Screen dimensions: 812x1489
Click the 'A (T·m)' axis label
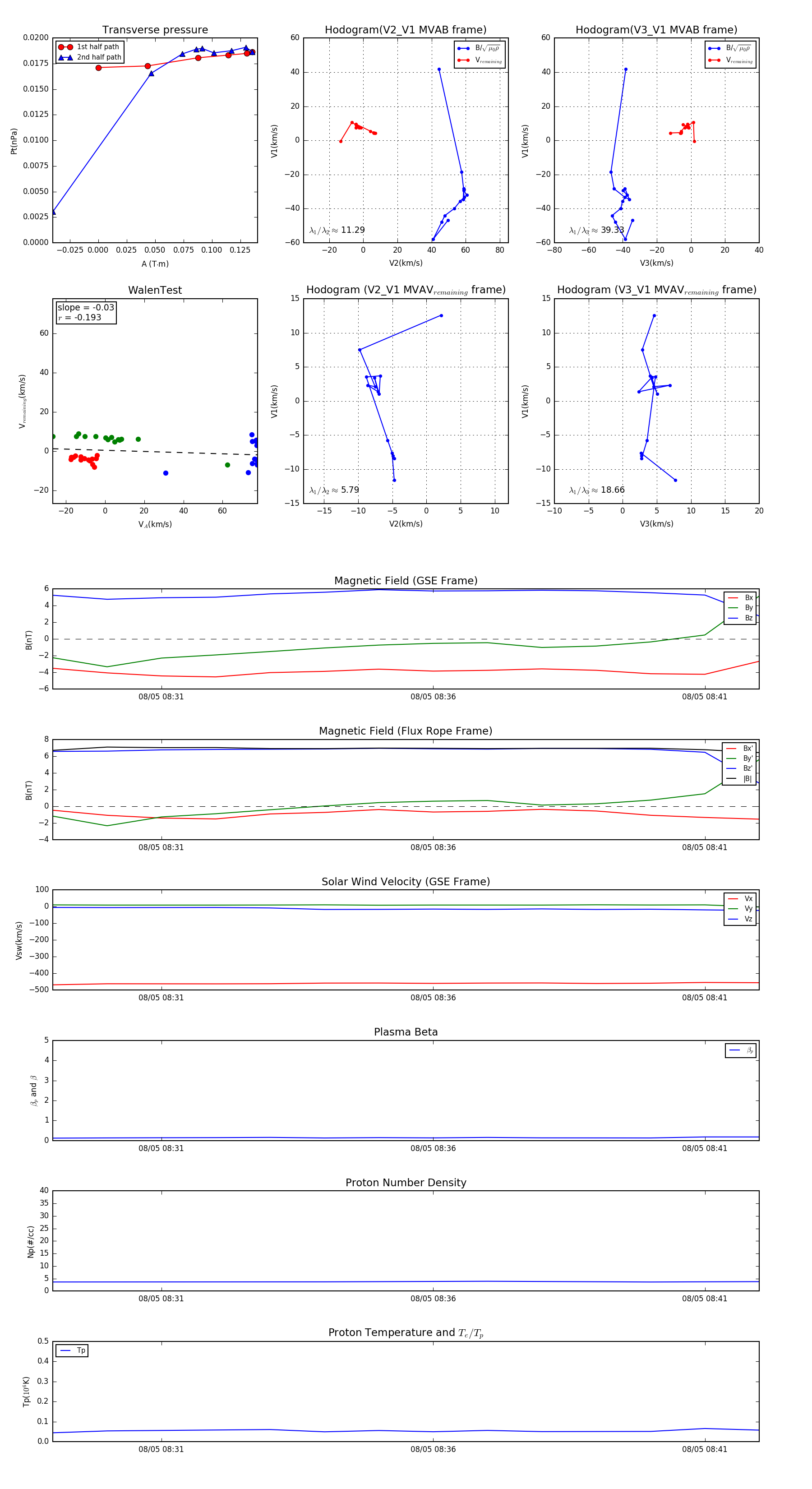click(155, 264)
